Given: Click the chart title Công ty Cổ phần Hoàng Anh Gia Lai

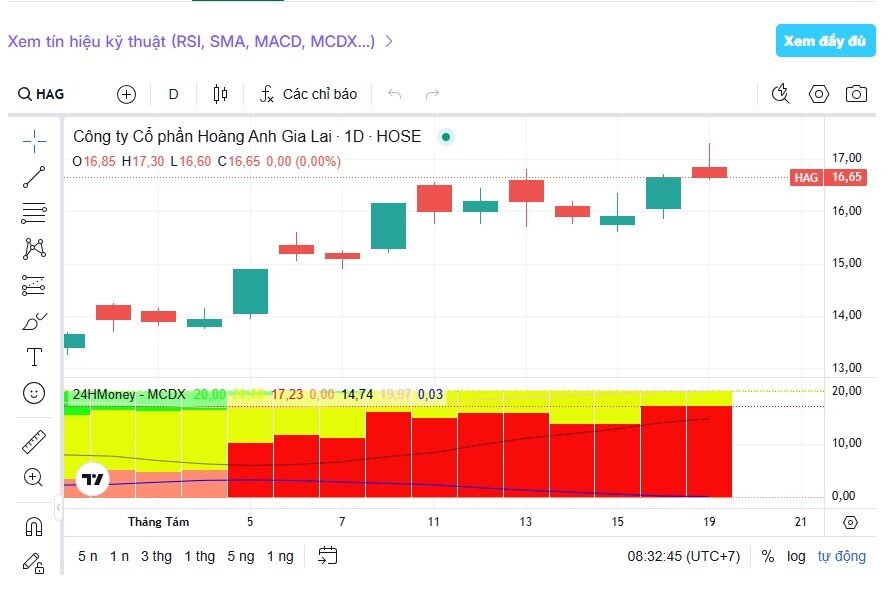Looking at the screenshot, I should (x=202, y=136).
